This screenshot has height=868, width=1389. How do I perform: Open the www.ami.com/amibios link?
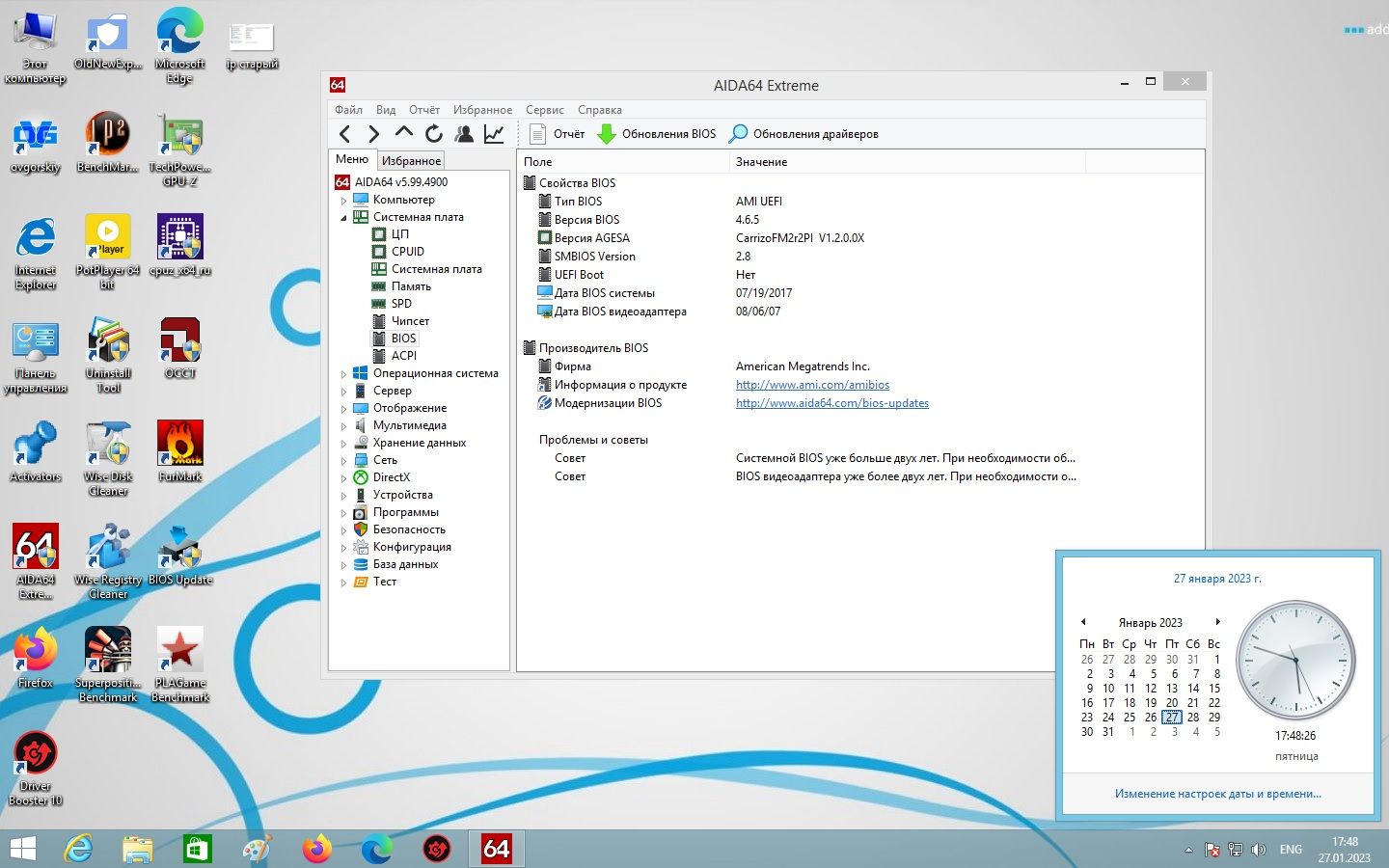(x=812, y=385)
